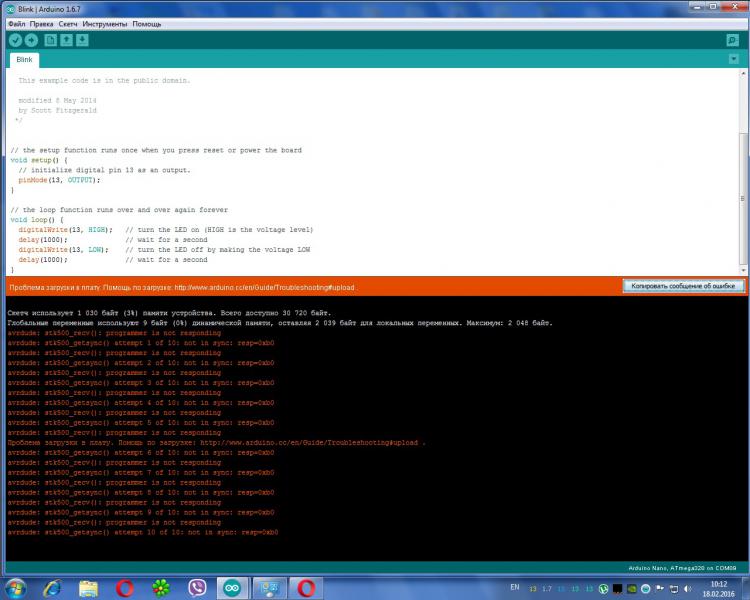Open the Инструменты menu
This screenshot has height=600, width=750.
tap(105, 24)
